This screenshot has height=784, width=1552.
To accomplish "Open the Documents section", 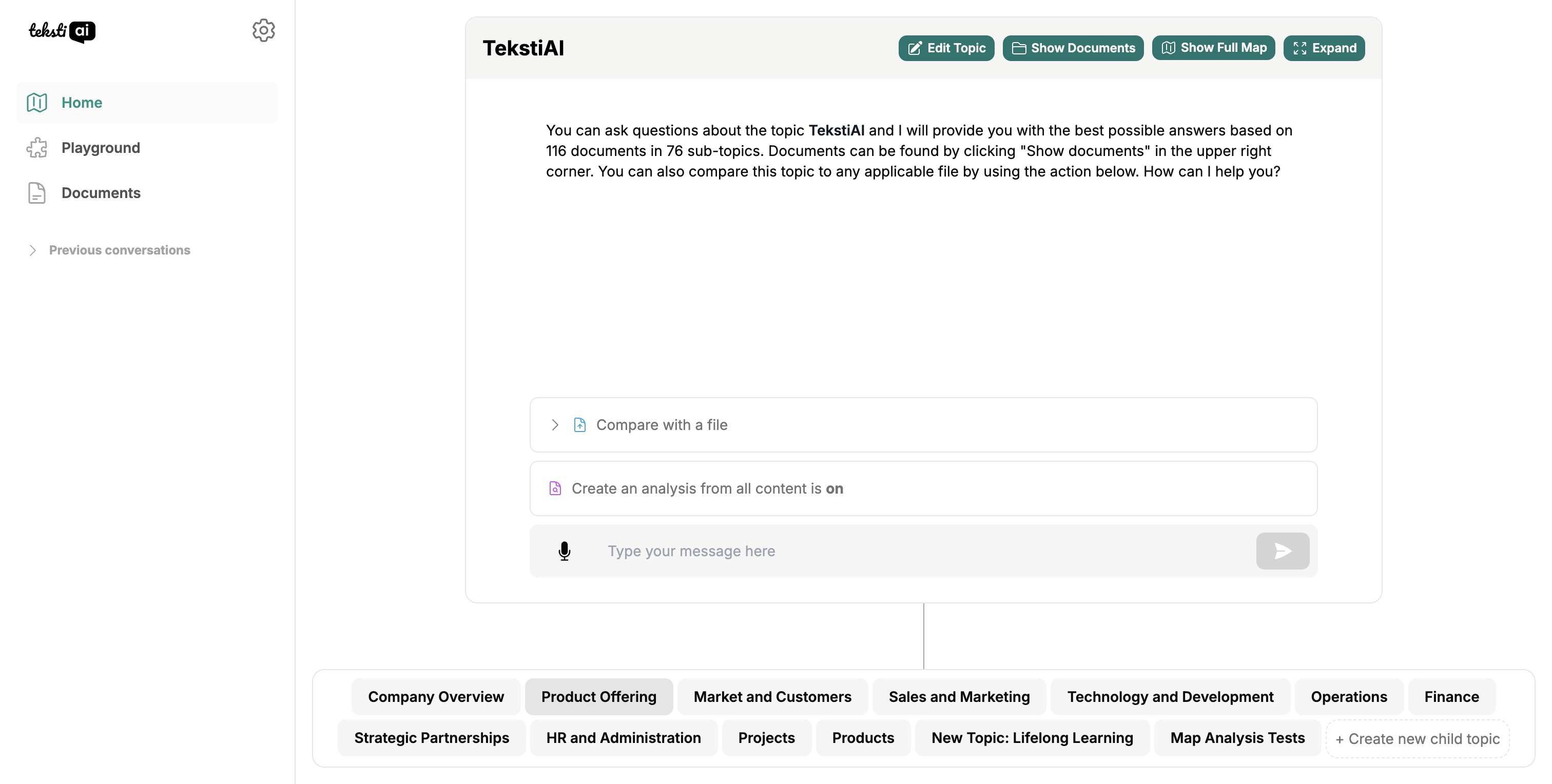I will tap(147, 193).
